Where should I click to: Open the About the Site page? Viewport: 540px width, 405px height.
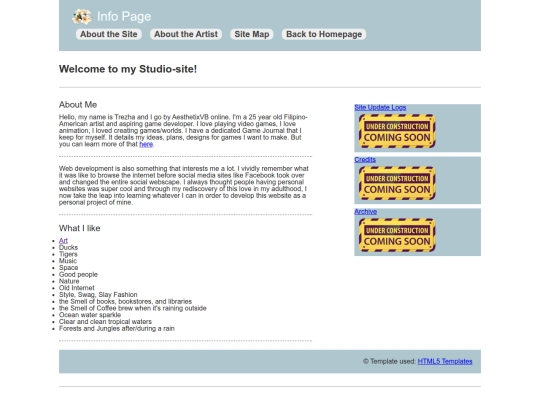pyautogui.click(x=108, y=34)
